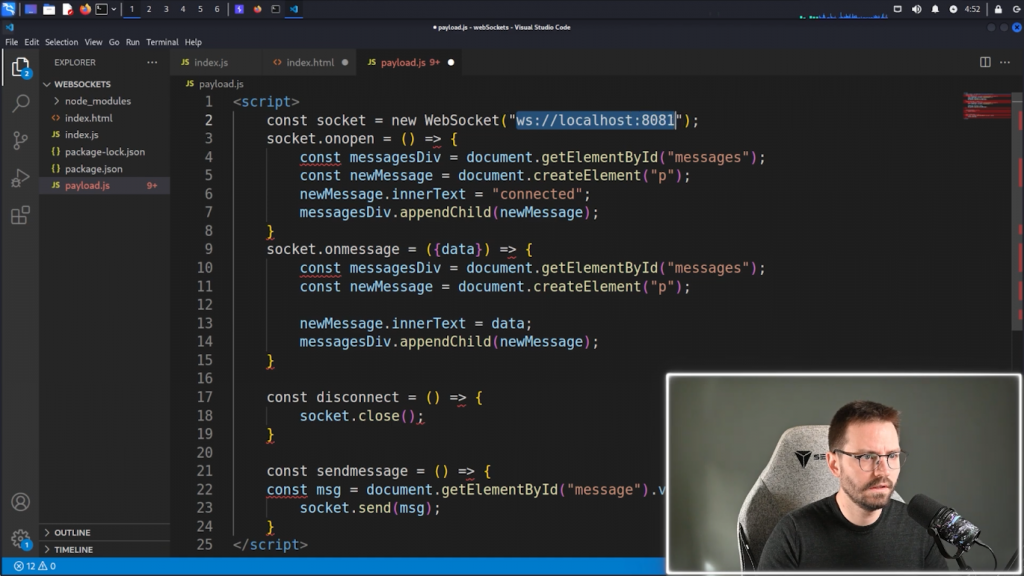This screenshot has width=1024, height=576.
Task: Open the notifications bell icon
Action: point(935,9)
